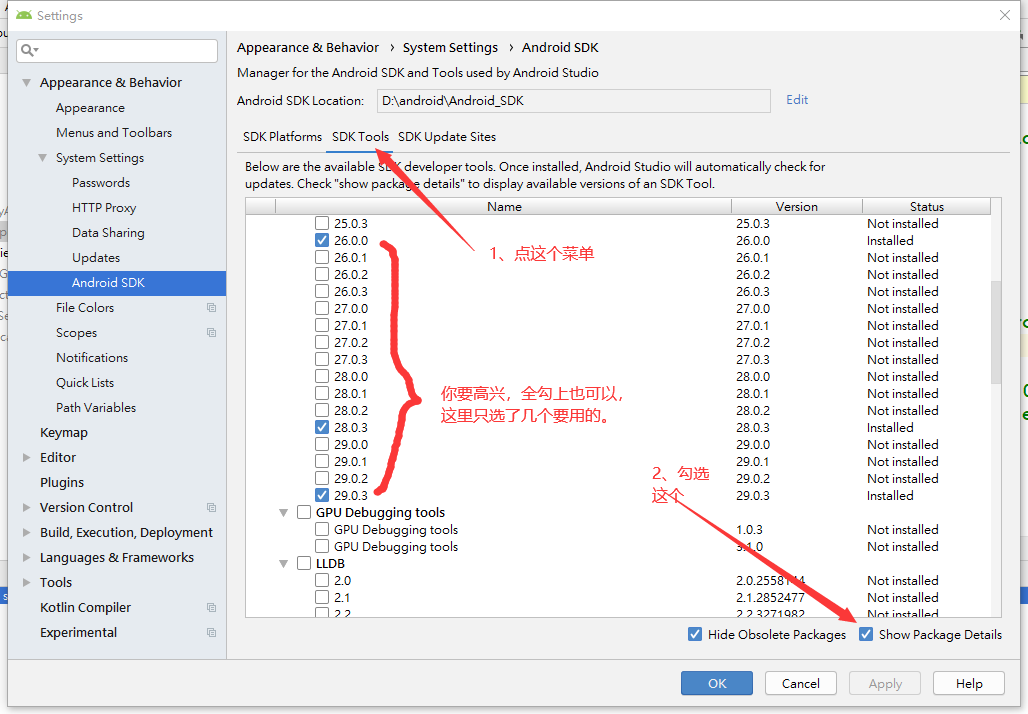Collapse the LLDB package group
This screenshot has height=714, width=1028.
[283, 564]
